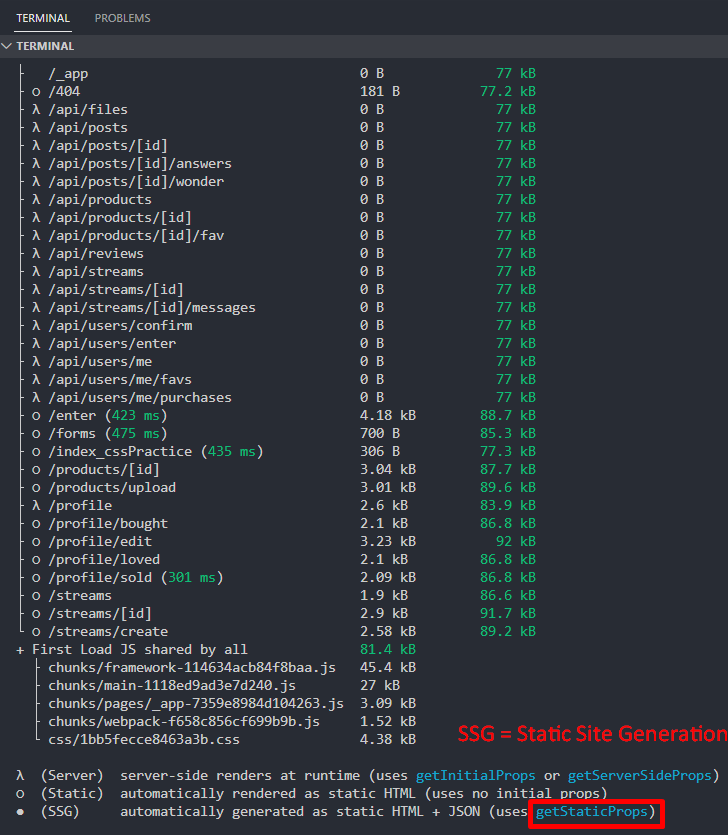Click the 92 kB size value
This screenshot has width=728, height=835.
[516, 542]
